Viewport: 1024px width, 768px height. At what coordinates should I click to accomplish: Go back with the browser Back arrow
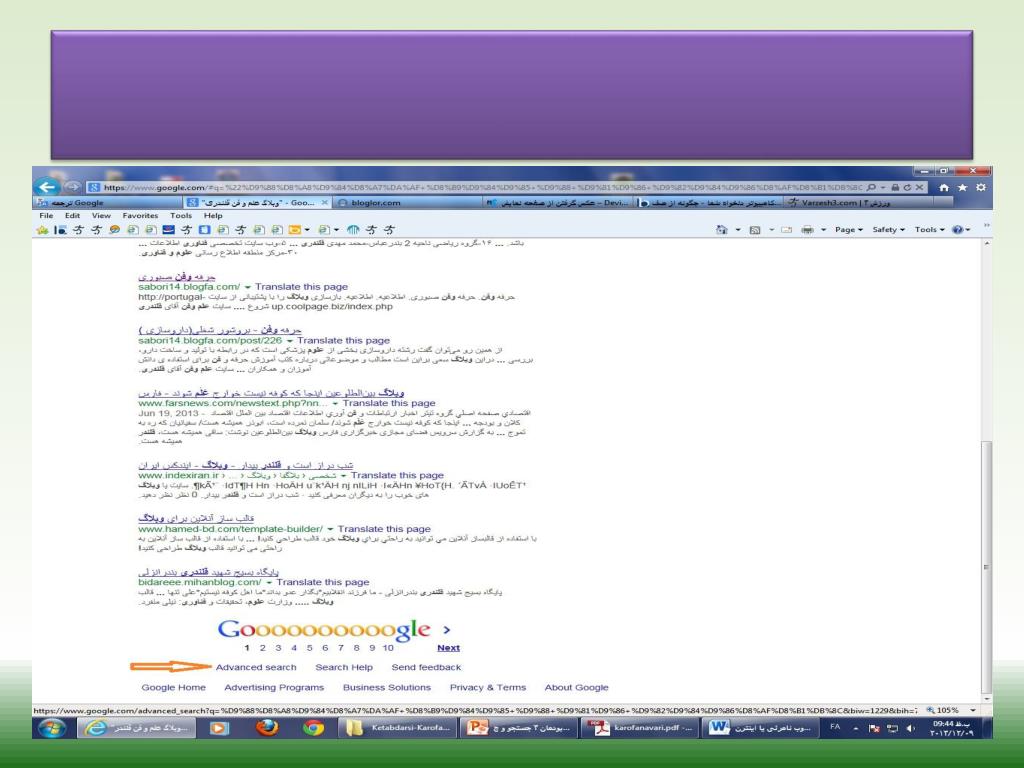[46, 187]
